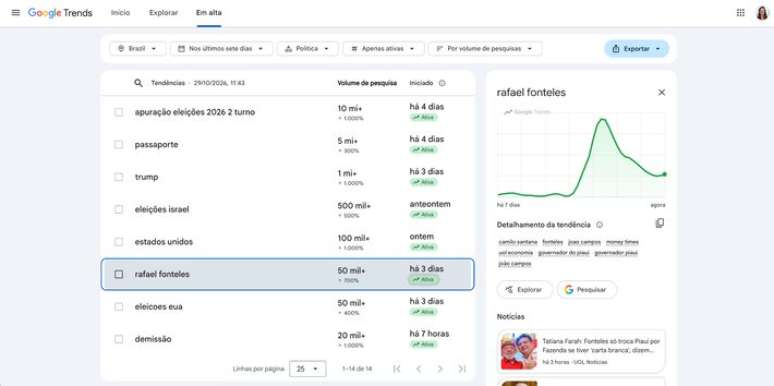Go to the previous page of results
Screen dimensions: 774x386
tap(419, 369)
